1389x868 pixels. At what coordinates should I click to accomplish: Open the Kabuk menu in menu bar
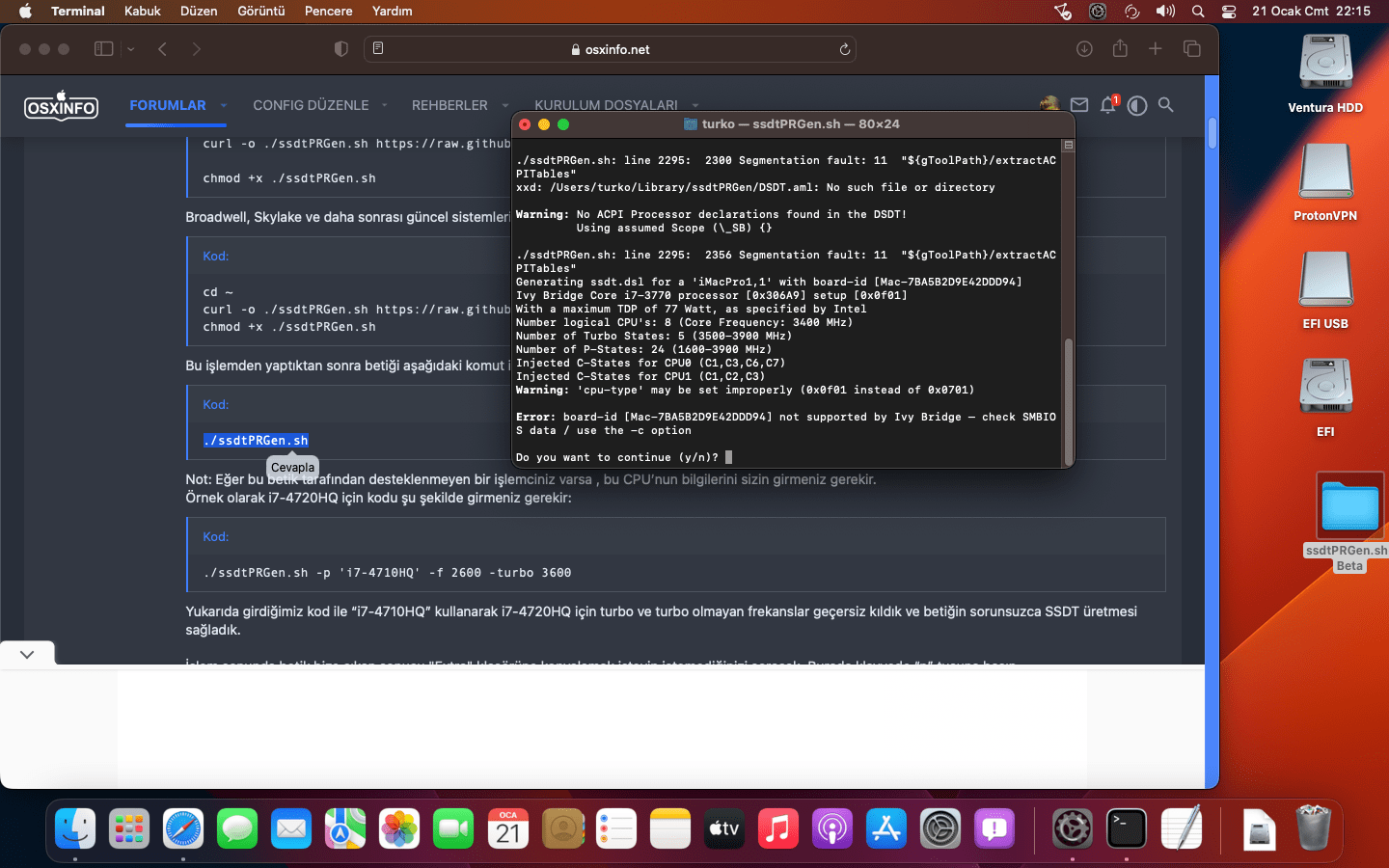pyautogui.click(x=142, y=12)
